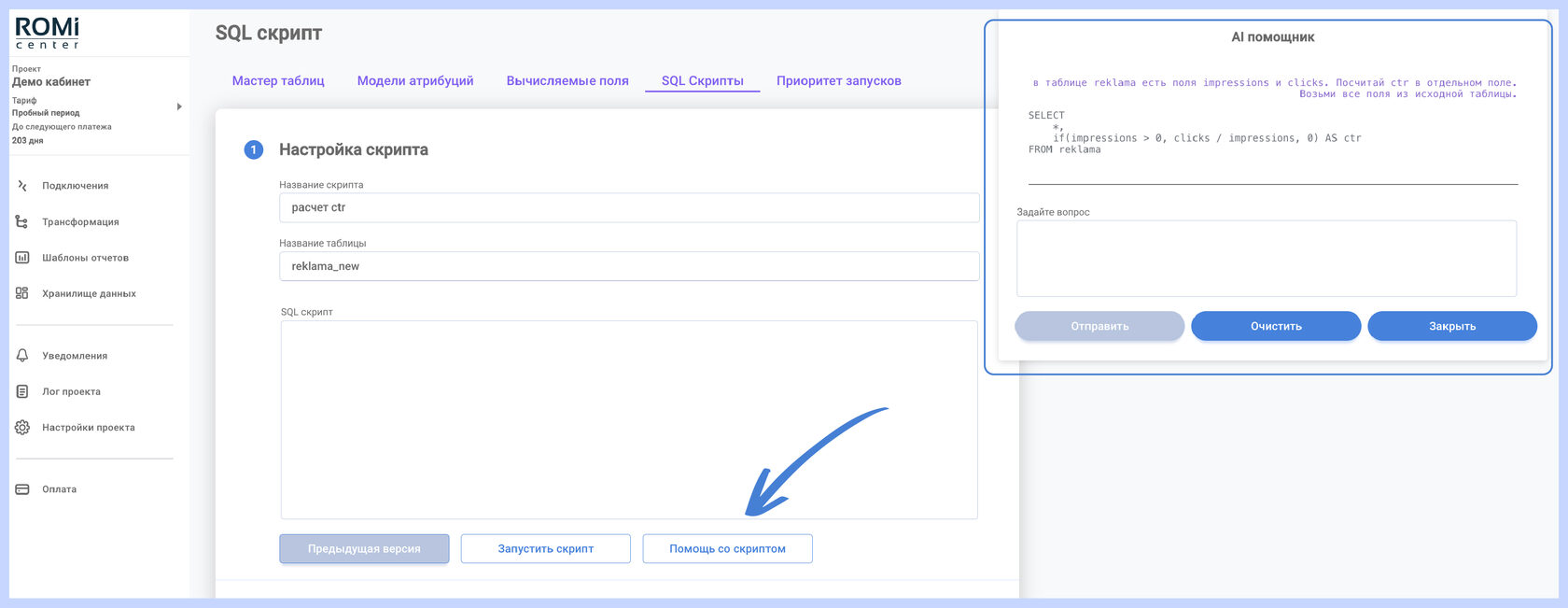Open Трансформация in the sidebar
This screenshot has width=1568, height=608.
click(x=80, y=222)
